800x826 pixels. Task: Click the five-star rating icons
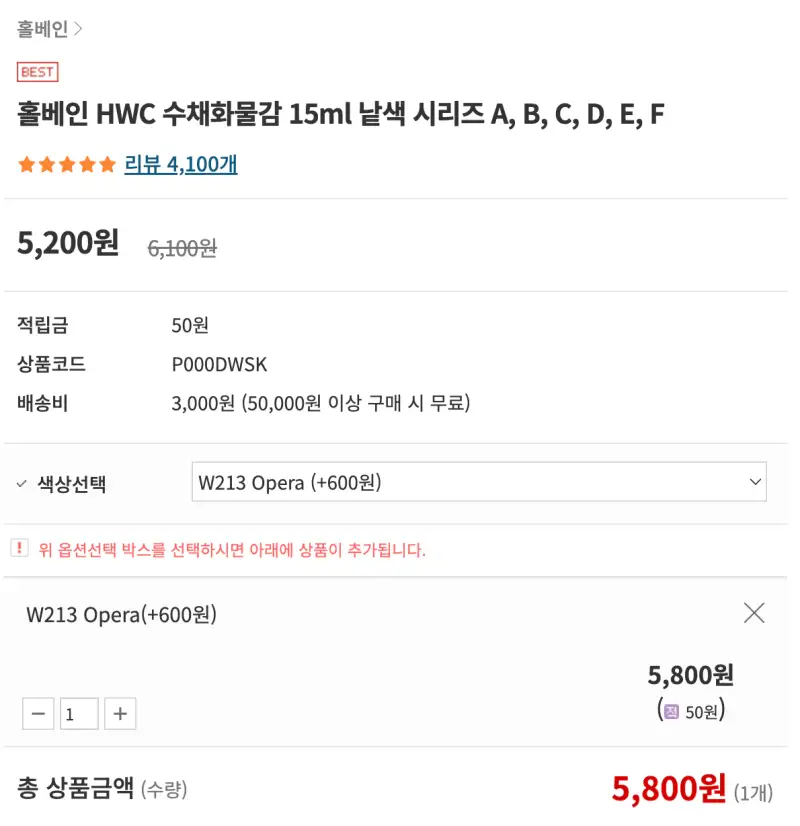pyautogui.click(x=66, y=165)
